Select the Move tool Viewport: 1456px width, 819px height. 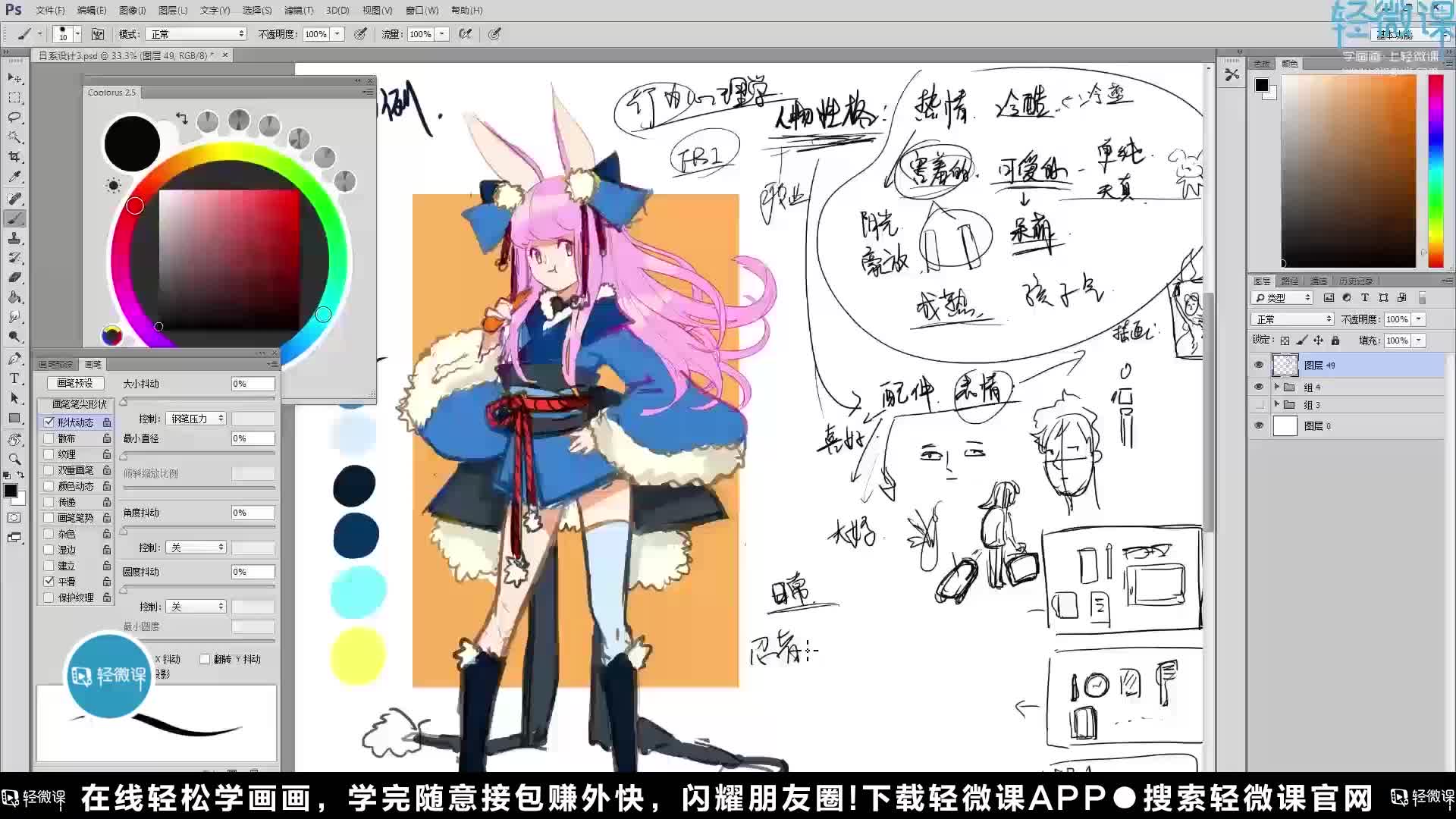pyautogui.click(x=14, y=77)
